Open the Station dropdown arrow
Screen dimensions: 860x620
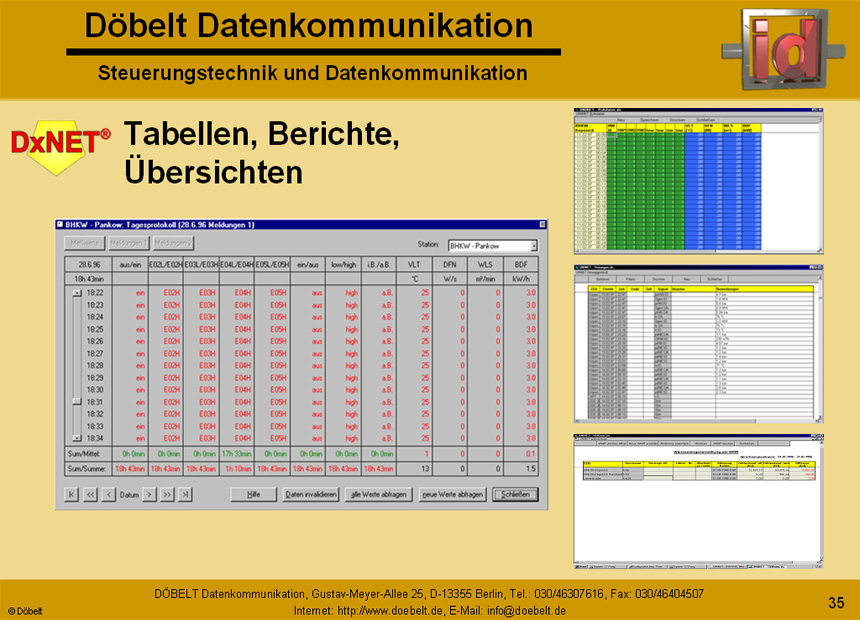point(534,246)
